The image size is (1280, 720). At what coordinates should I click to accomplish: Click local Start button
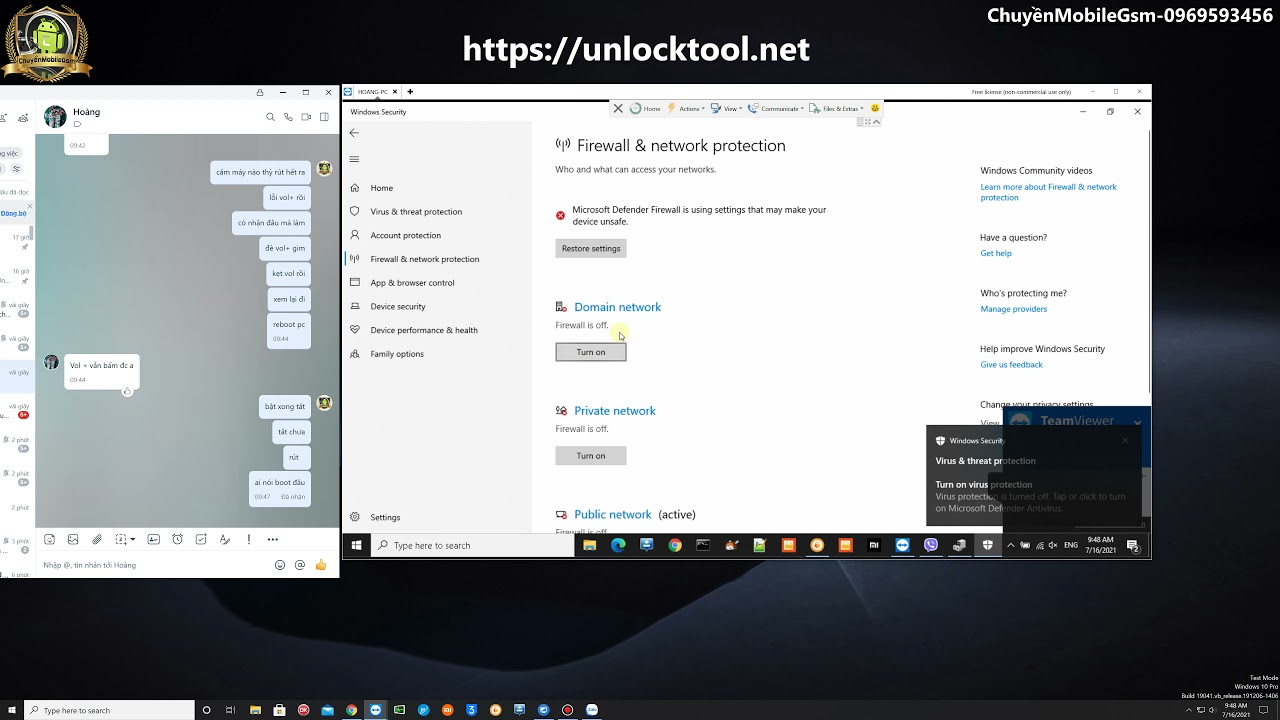tap(11, 710)
